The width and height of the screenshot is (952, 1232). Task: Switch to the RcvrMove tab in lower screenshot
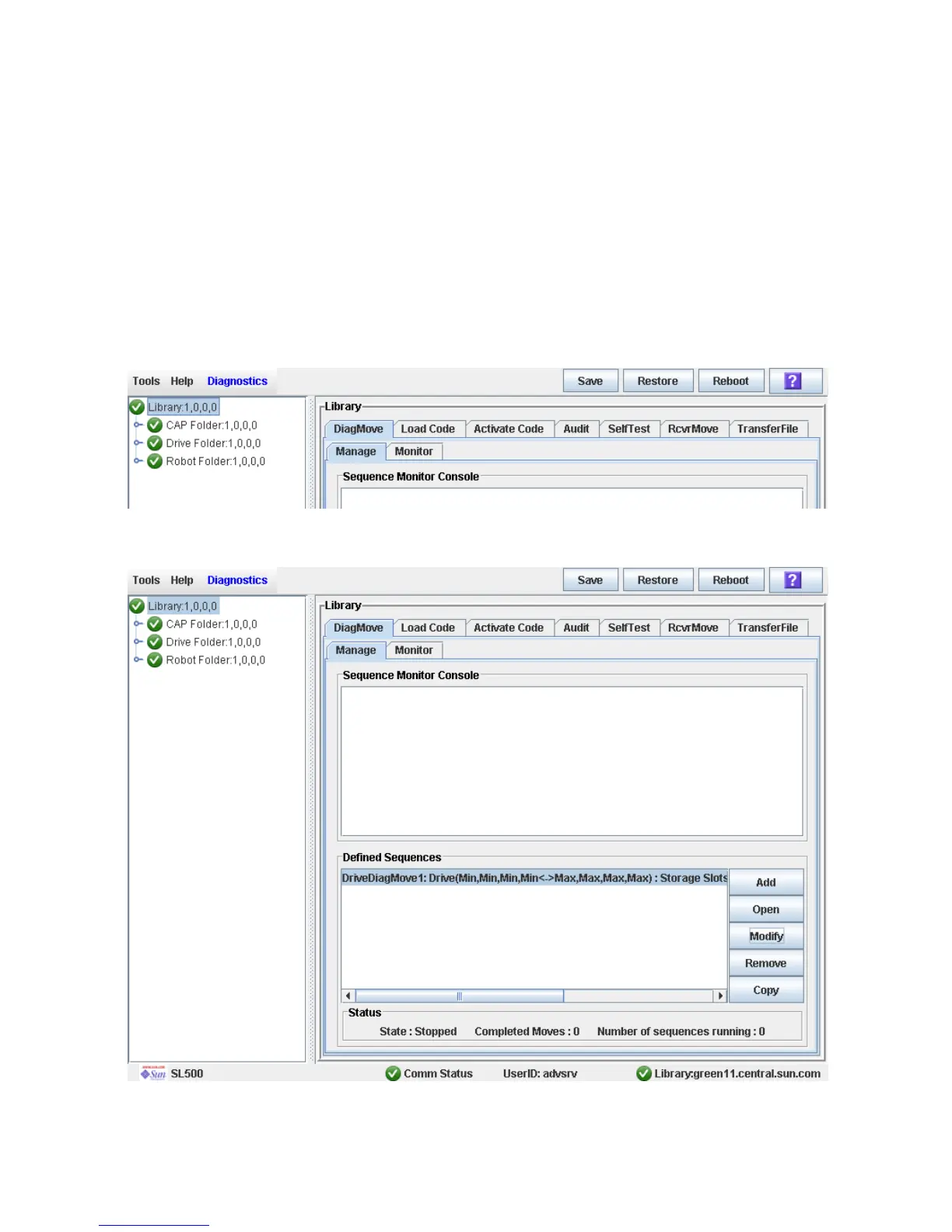coord(693,628)
